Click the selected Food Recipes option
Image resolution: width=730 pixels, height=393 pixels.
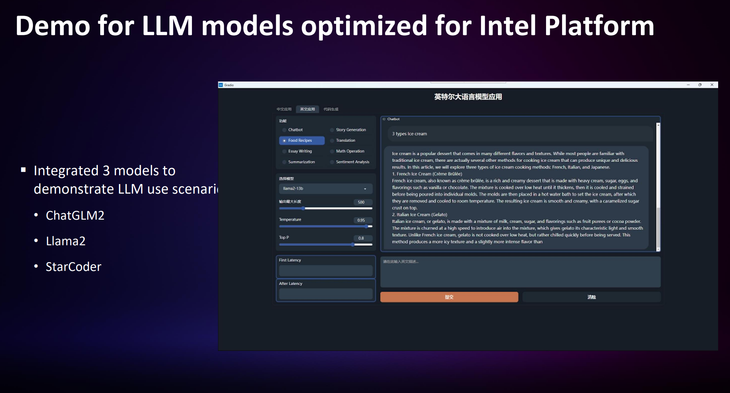click(x=302, y=141)
